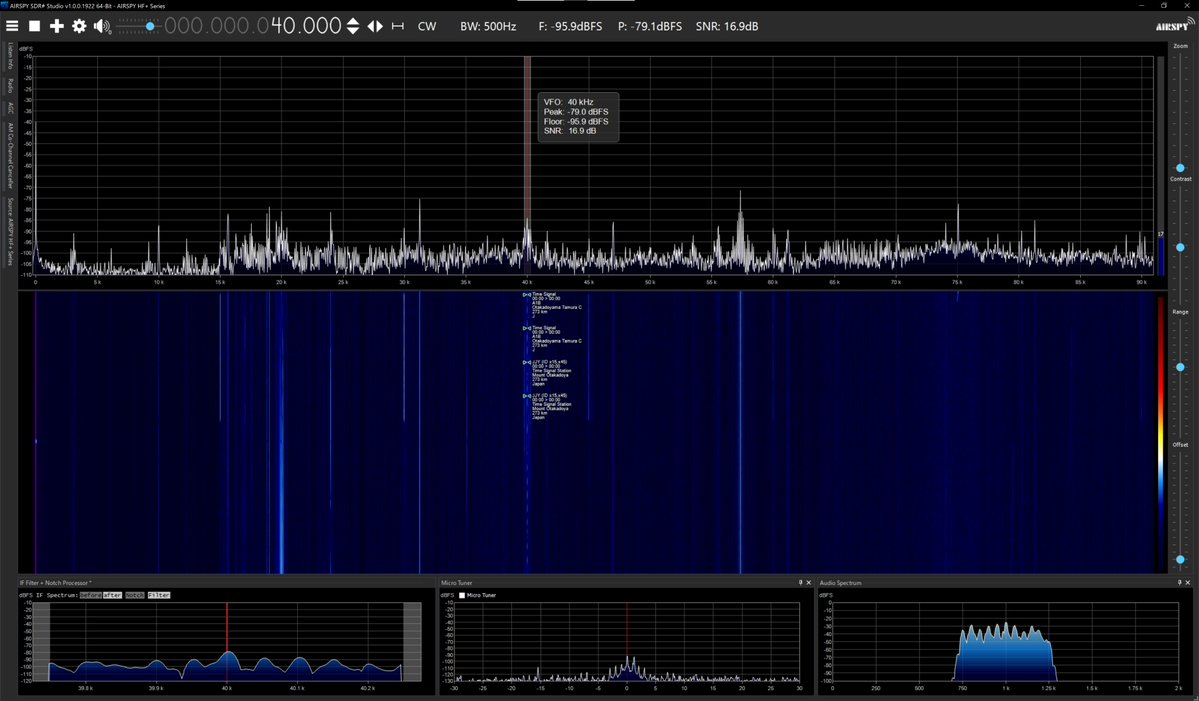Click the P: -79.1dBFS peak readout
This screenshot has width=1199, height=701.
650,26
